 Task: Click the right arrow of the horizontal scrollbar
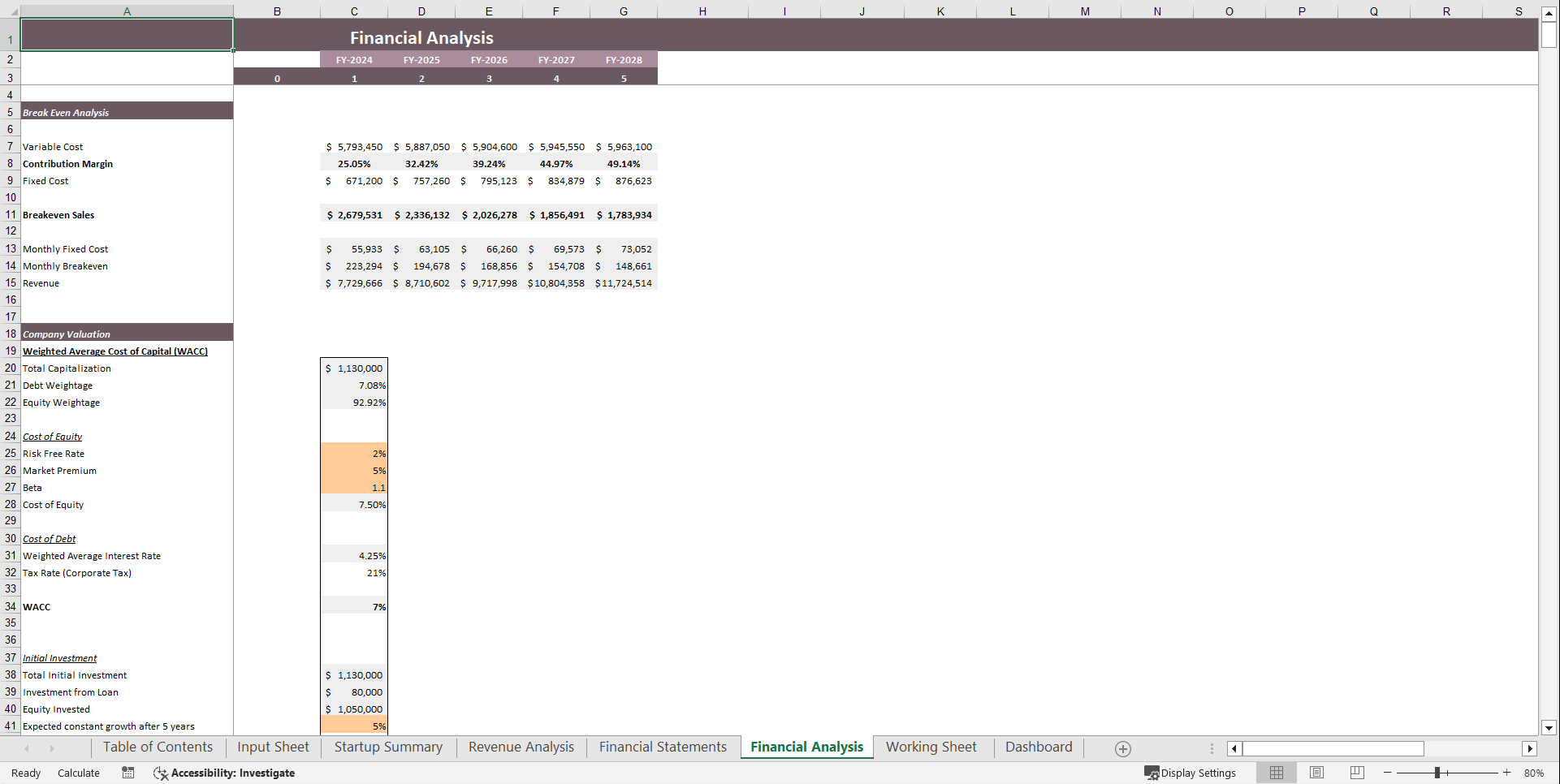click(1530, 748)
